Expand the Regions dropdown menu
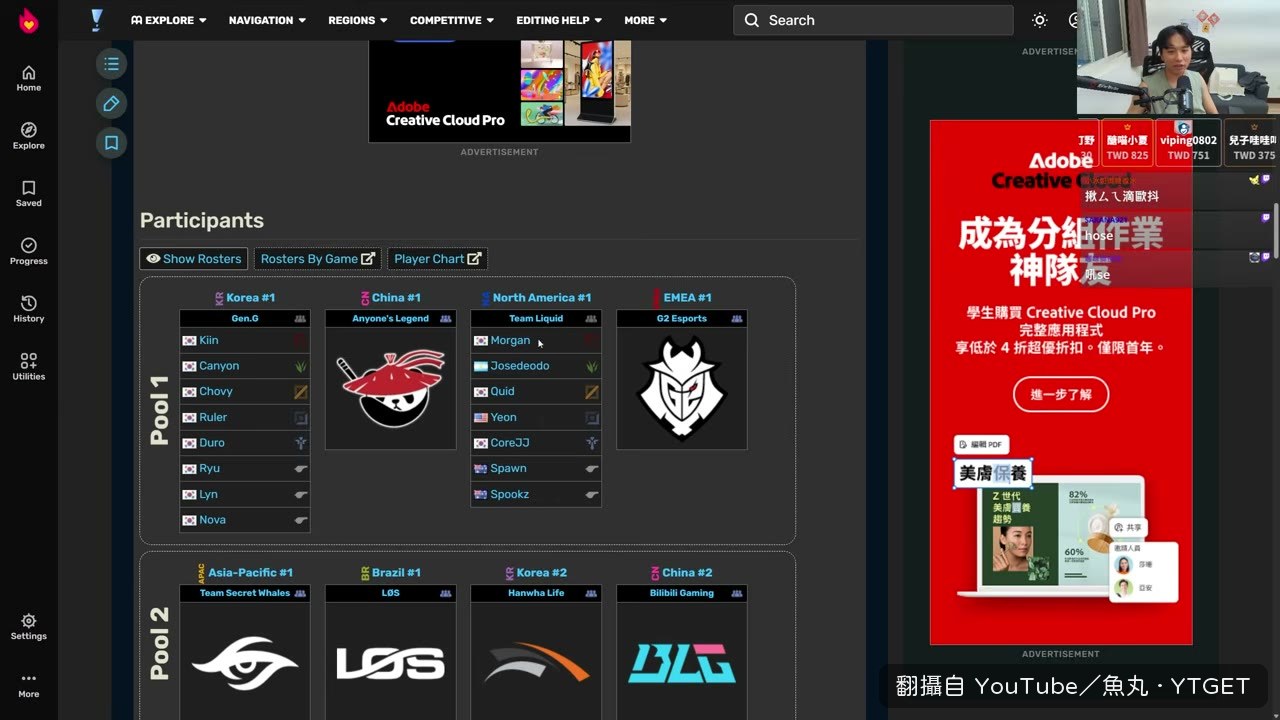This screenshot has height=720, width=1280. pos(358,20)
